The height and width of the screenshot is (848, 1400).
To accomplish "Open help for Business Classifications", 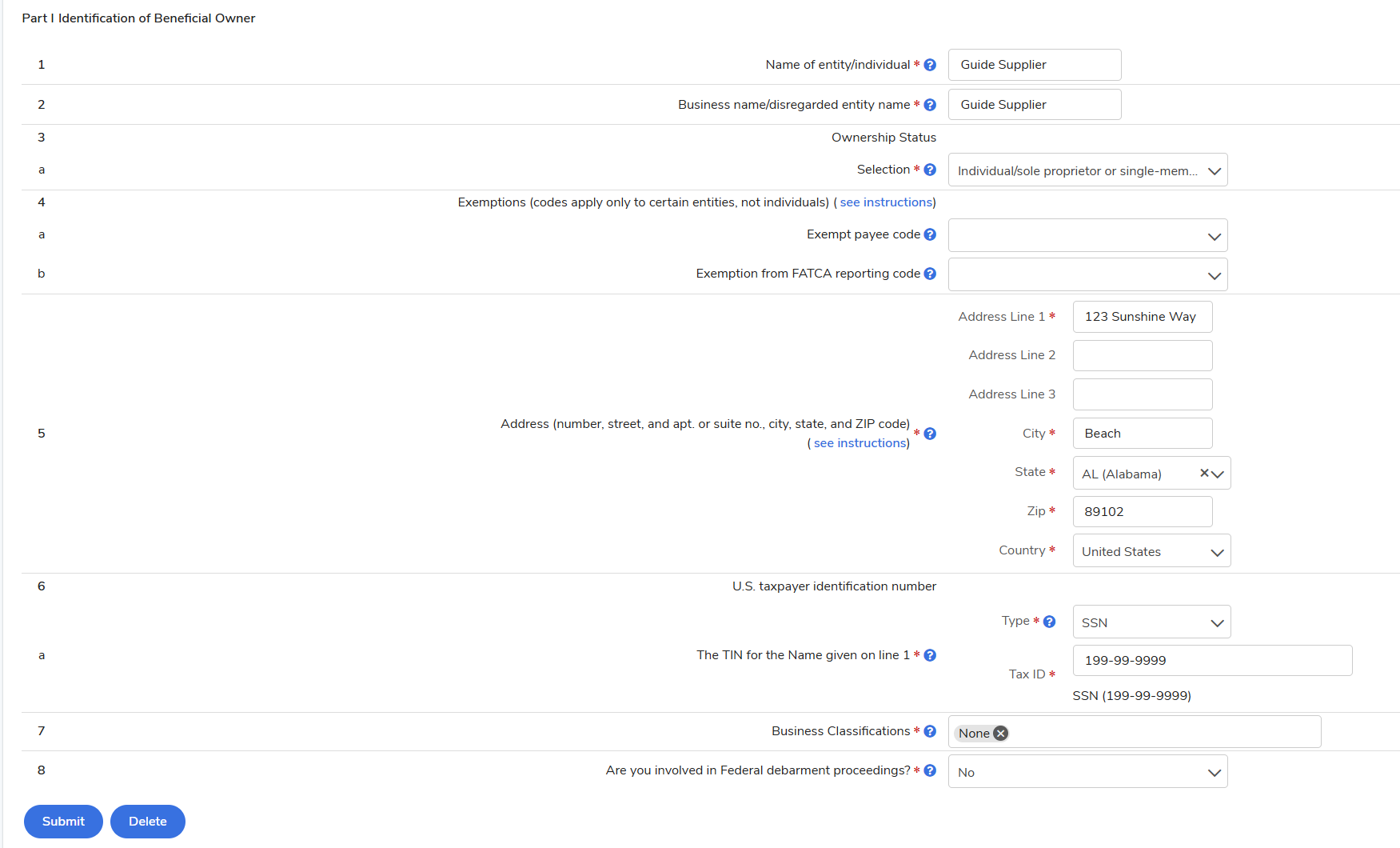I will [x=930, y=731].
